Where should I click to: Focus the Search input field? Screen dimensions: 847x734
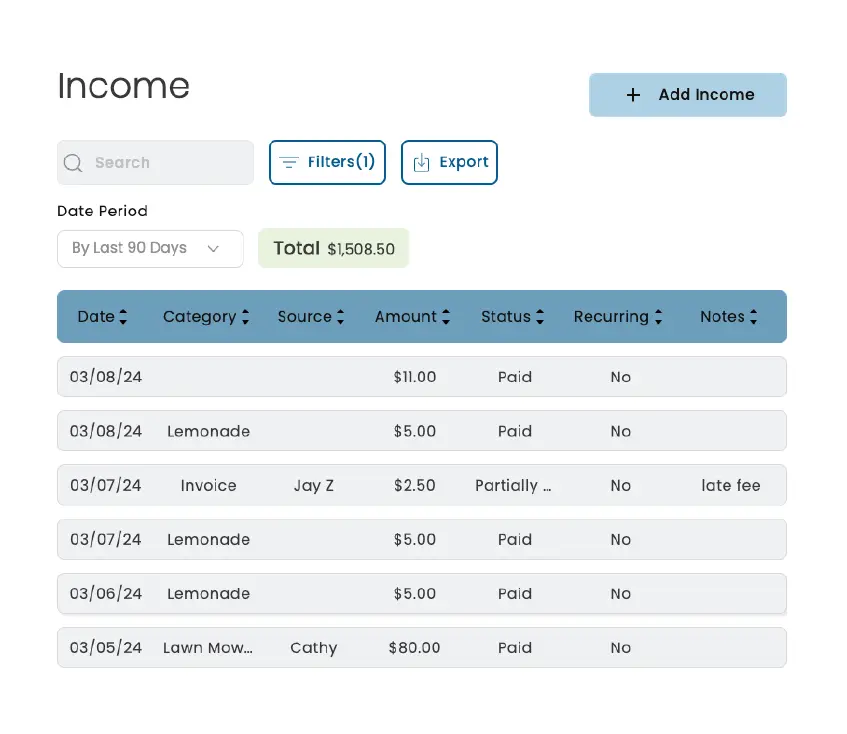click(x=165, y=163)
